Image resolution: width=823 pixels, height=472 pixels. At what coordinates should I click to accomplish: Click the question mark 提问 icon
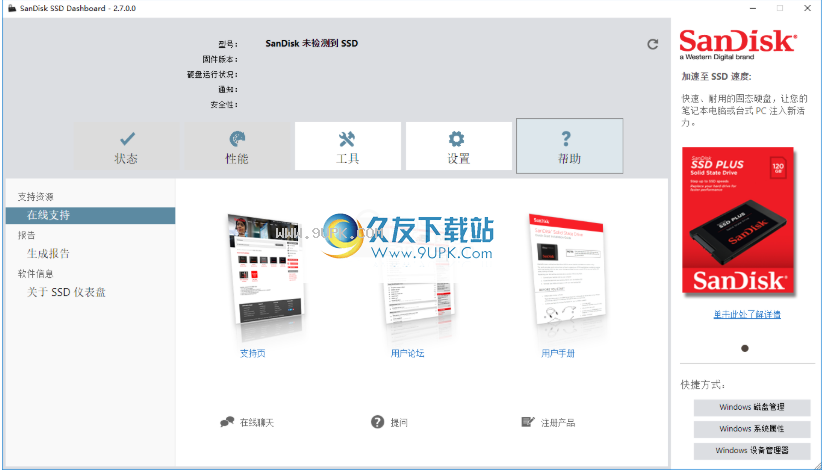tap(377, 422)
